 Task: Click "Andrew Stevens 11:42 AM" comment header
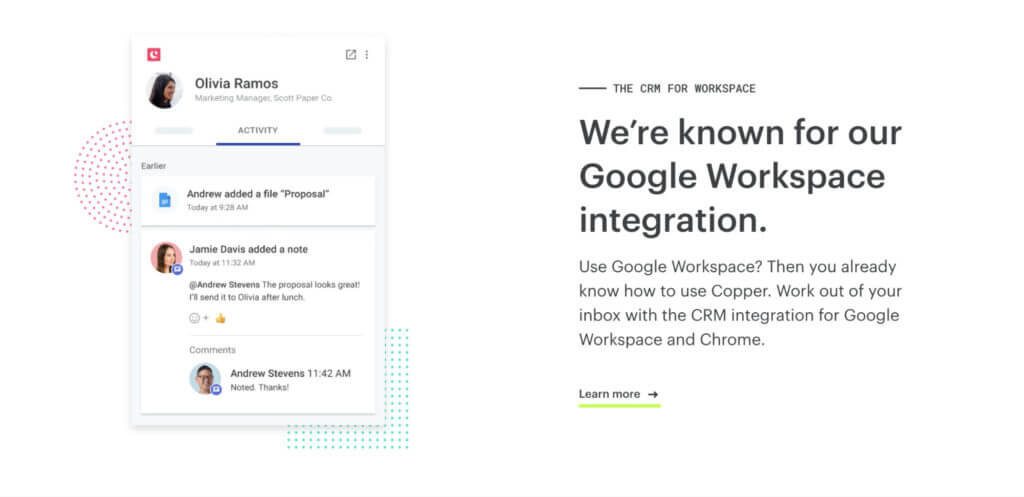click(x=291, y=374)
